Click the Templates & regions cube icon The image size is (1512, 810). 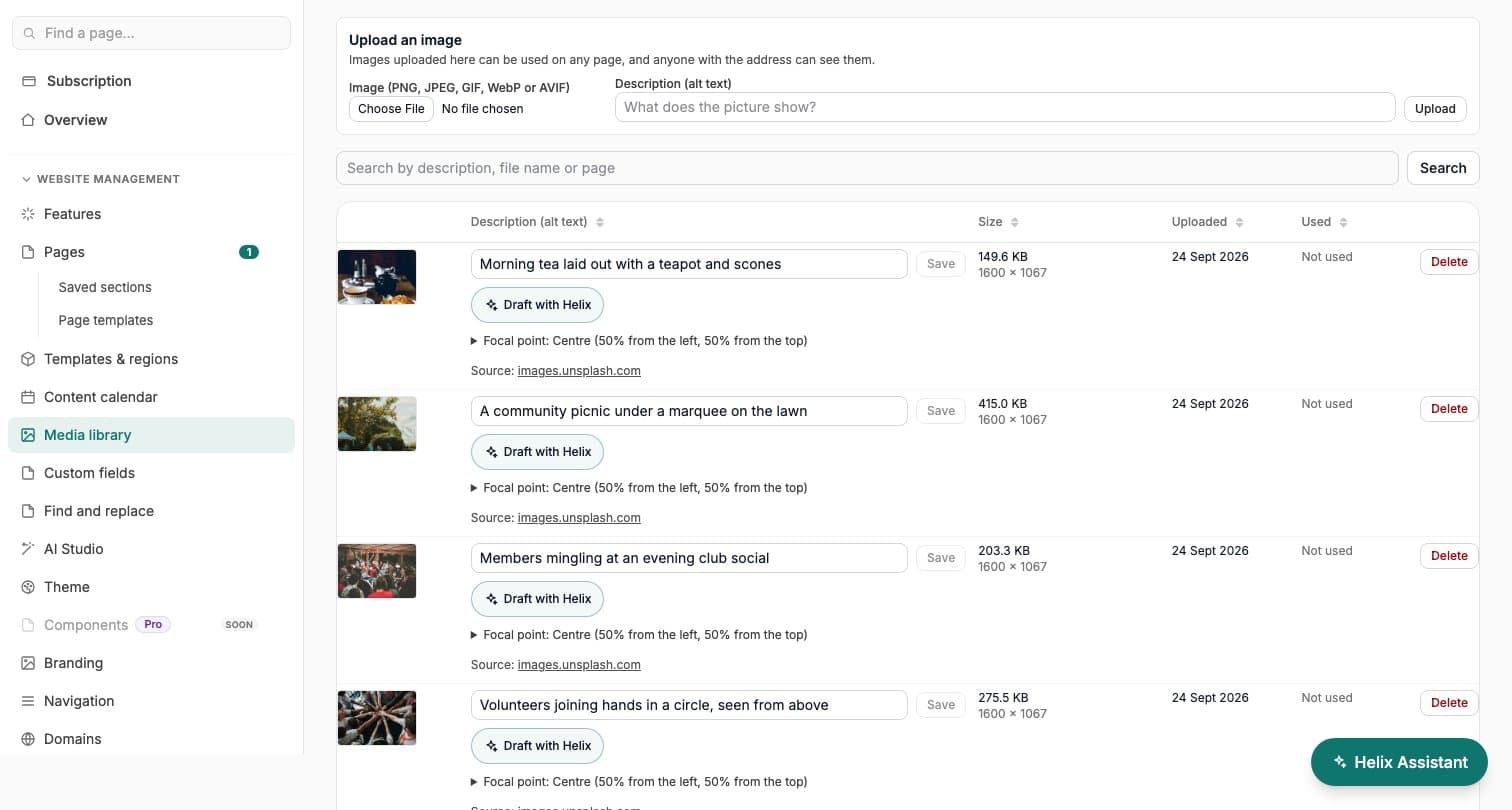(x=28, y=359)
